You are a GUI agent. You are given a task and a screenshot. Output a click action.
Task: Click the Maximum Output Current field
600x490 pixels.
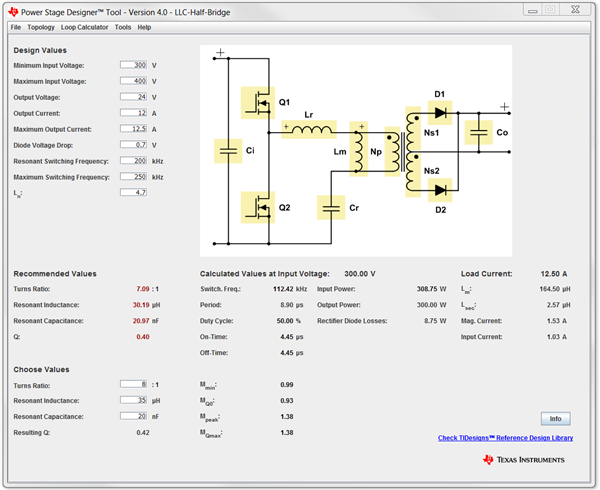[x=134, y=129]
